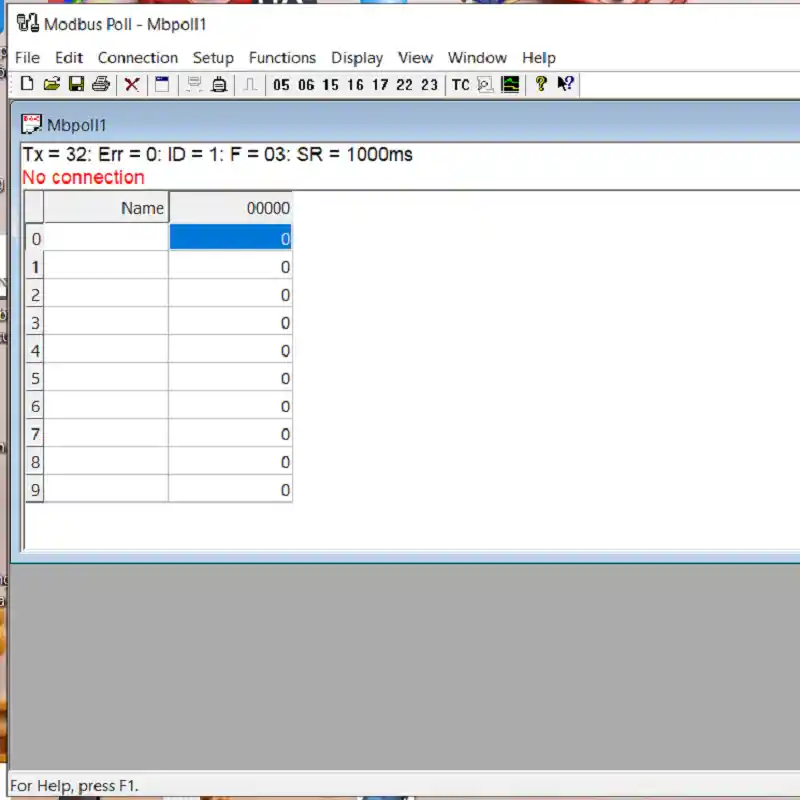800x800 pixels.
Task: Click the red X delete icon
Action: click(x=132, y=84)
